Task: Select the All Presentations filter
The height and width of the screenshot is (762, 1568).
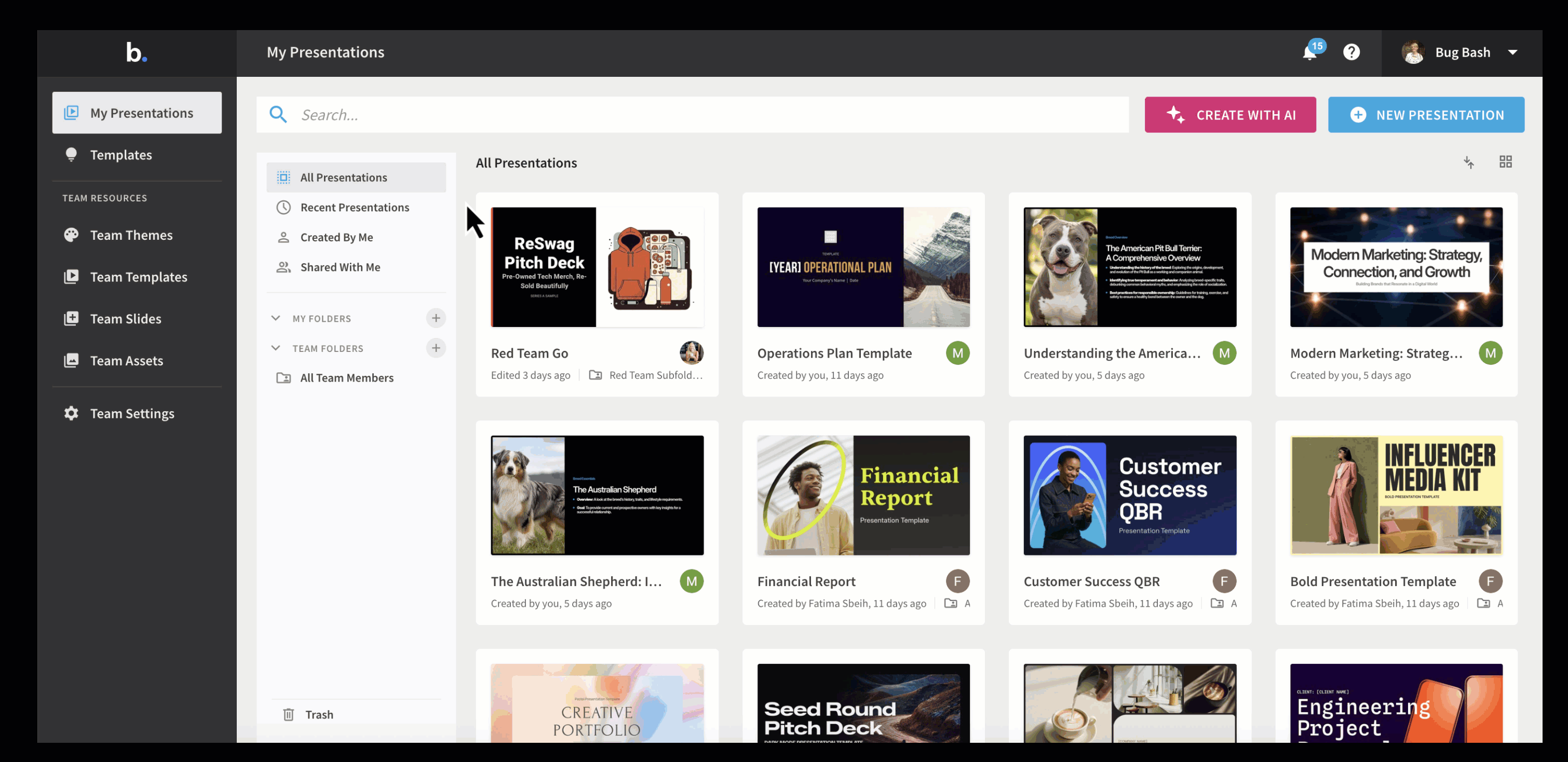Action: [x=356, y=177]
